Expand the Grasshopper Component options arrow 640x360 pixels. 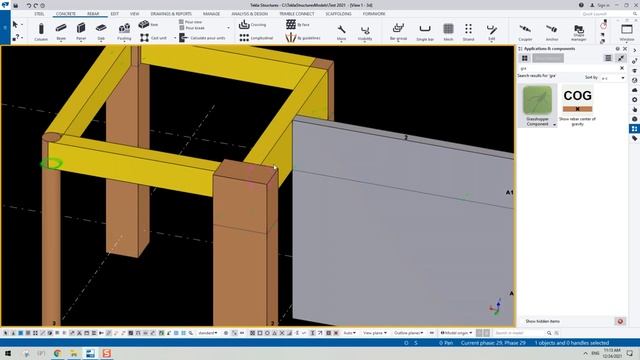[x=554, y=124]
